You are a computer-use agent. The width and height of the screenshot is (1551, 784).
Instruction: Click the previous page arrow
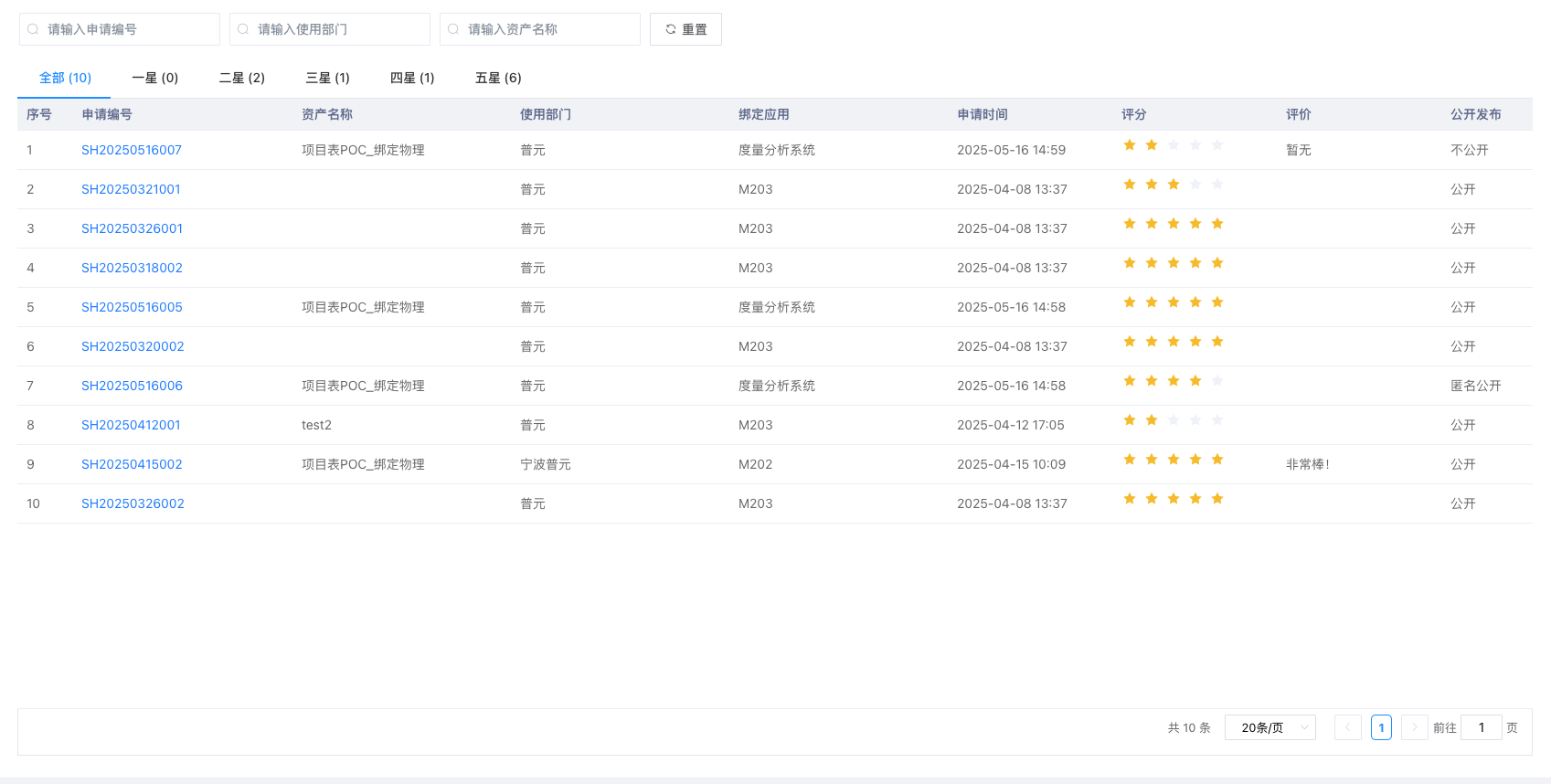click(1347, 727)
